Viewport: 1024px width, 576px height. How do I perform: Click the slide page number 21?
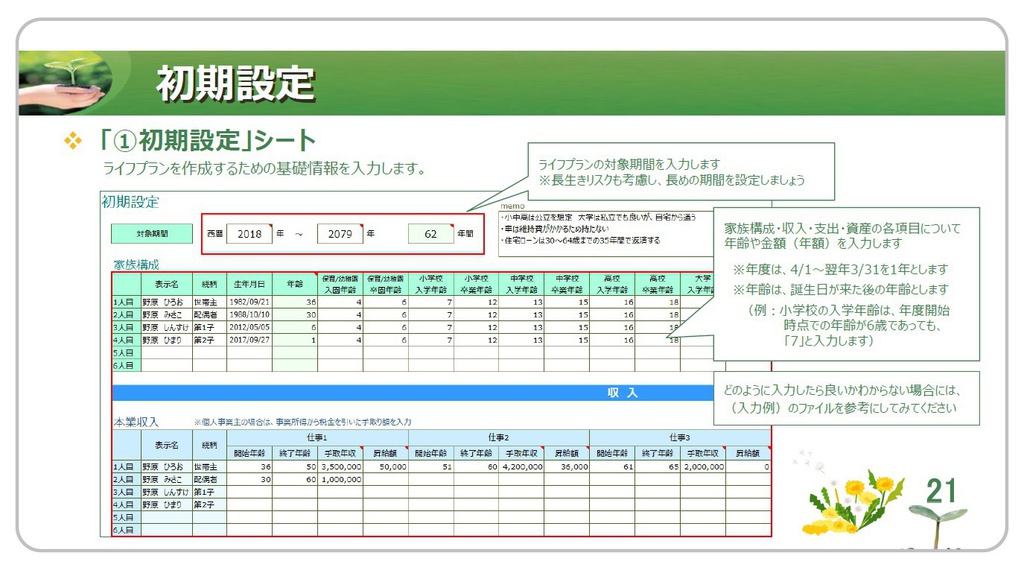pos(941,491)
